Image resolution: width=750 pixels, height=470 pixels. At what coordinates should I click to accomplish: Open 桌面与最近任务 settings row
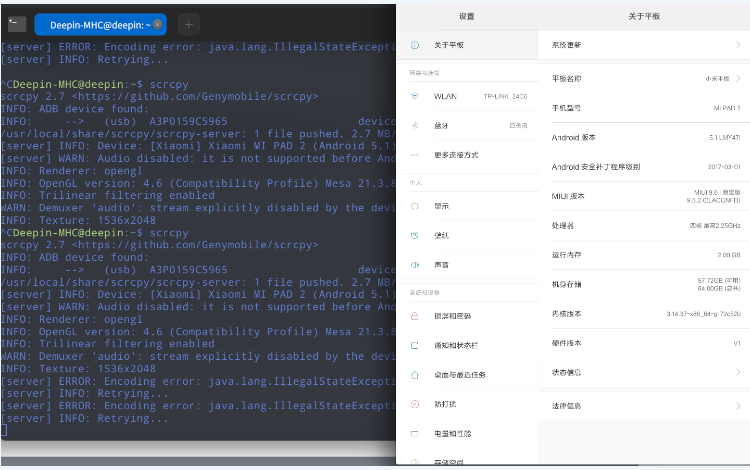(467, 375)
